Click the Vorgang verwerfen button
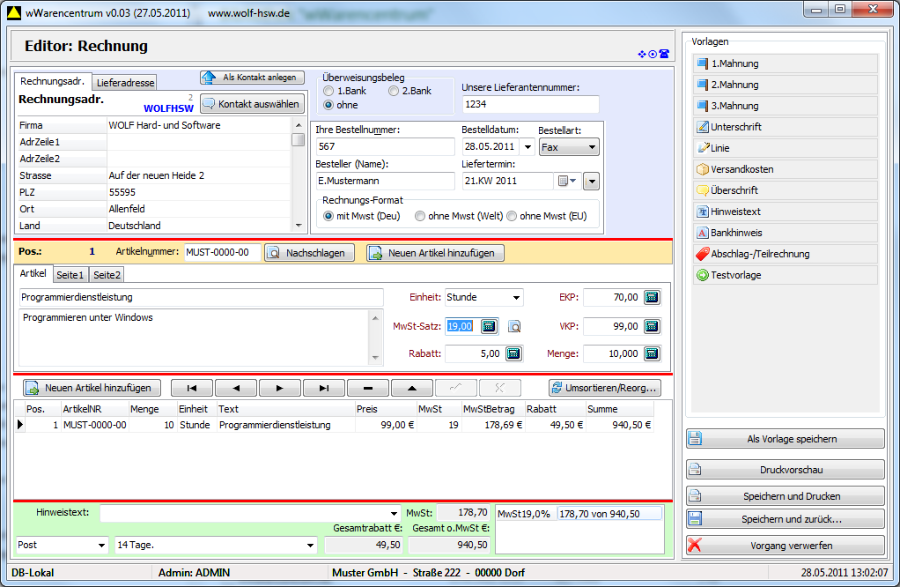 tap(785, 546)
